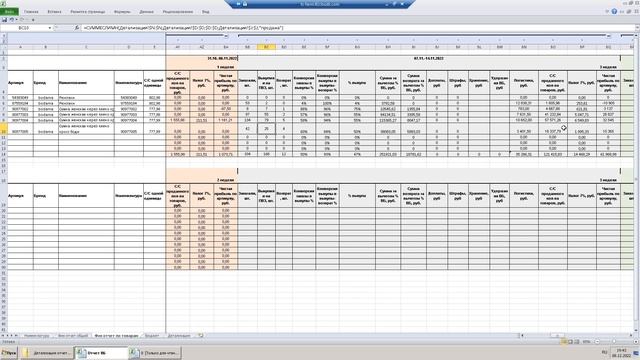Switch to the Главная ribbon tab
The image size is (640, 360).
pos(31,12)
